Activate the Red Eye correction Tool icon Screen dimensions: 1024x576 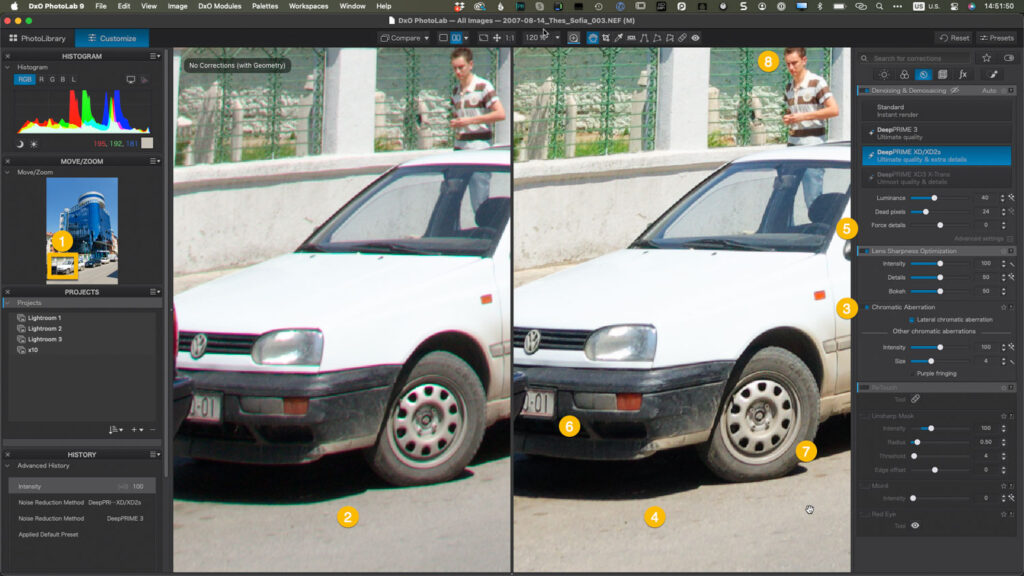pos(914,525)
